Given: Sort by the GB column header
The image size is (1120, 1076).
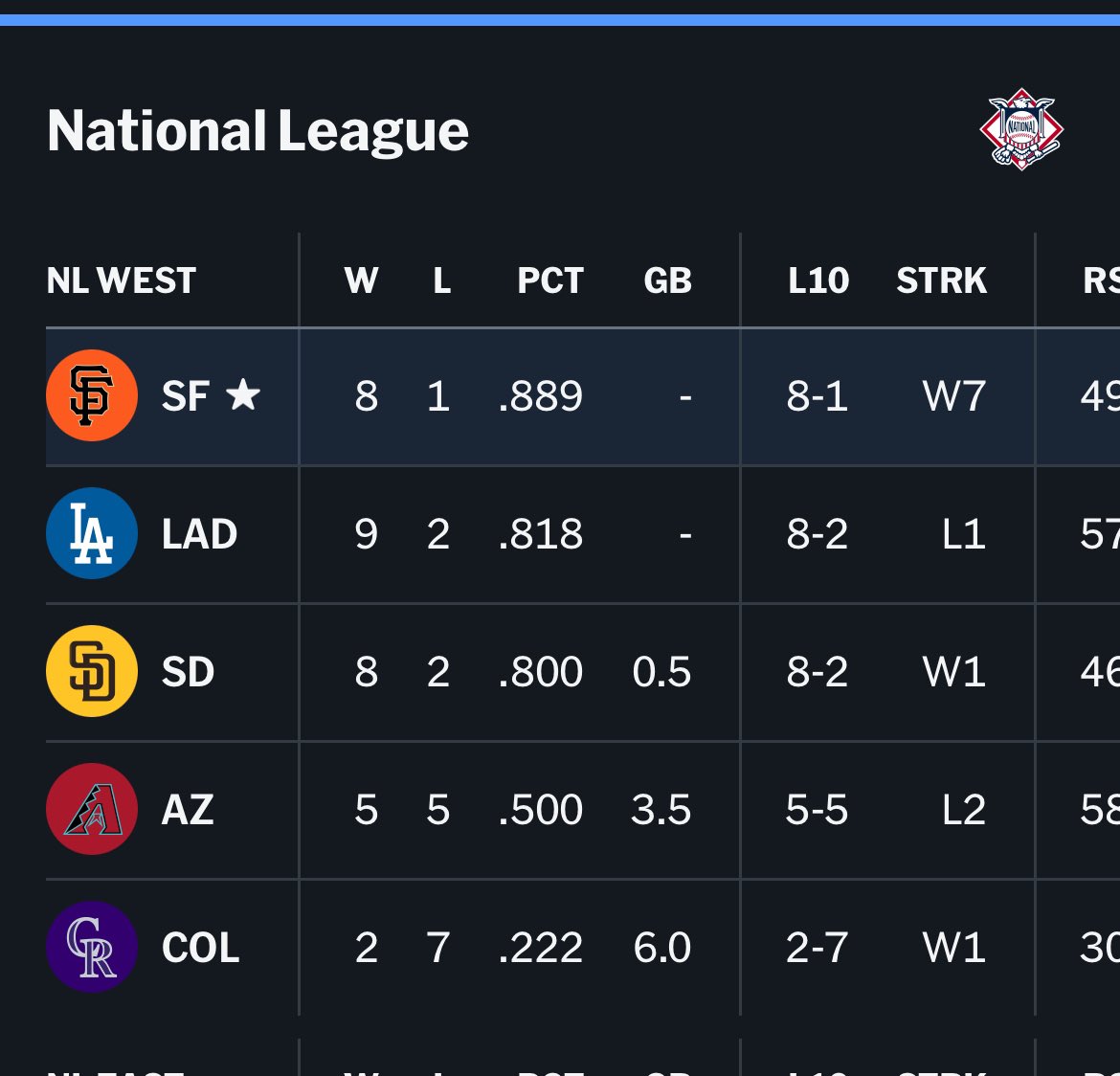Looking at the screenshot, I should [667, 280].
